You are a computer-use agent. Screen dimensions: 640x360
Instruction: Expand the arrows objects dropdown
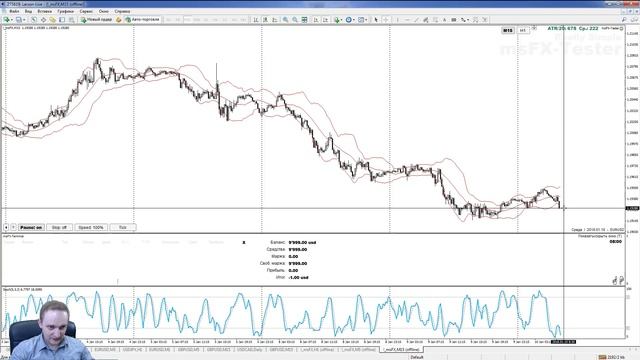coord(468,20)
